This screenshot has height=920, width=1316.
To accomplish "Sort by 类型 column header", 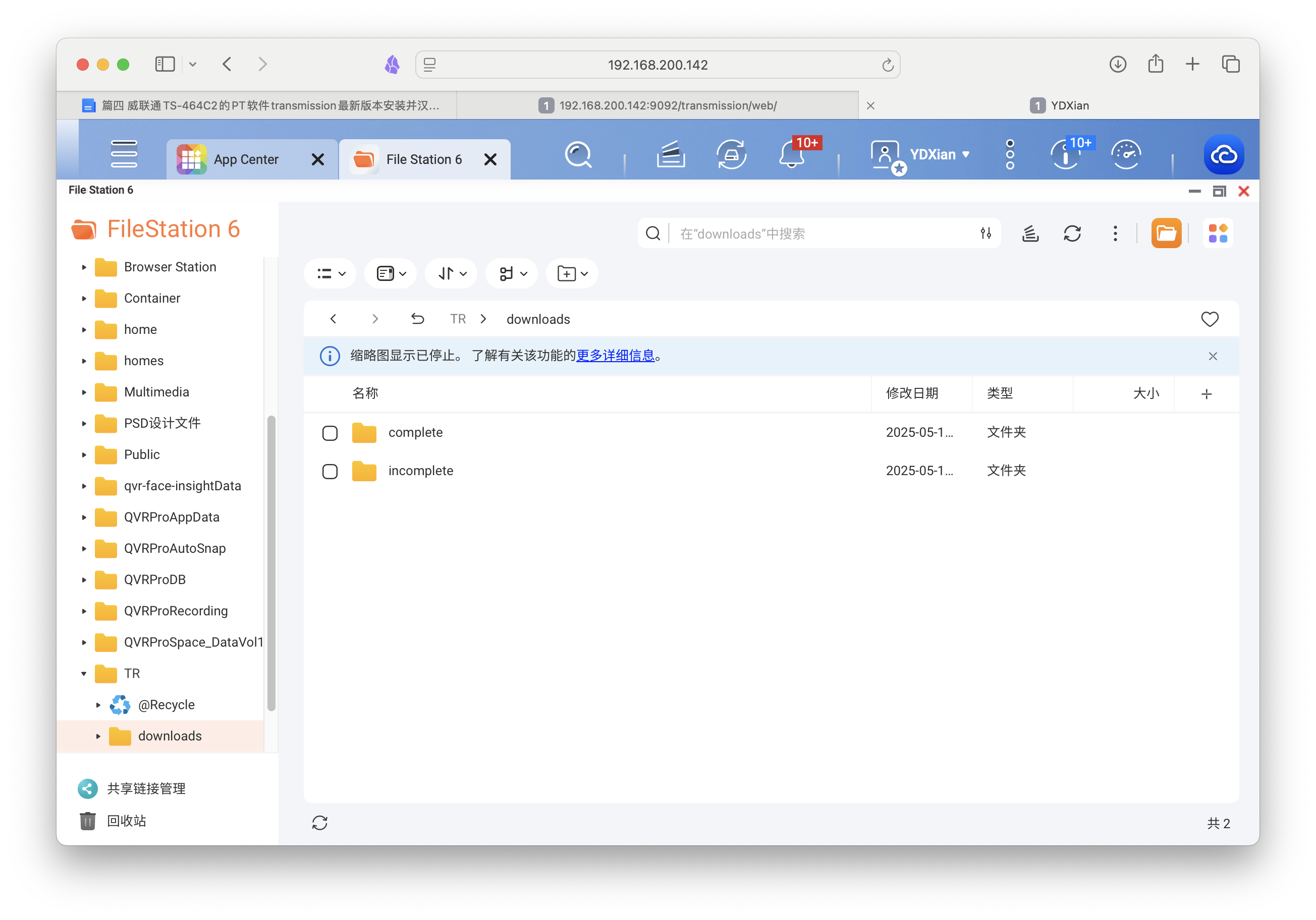I will point(1000,393).
